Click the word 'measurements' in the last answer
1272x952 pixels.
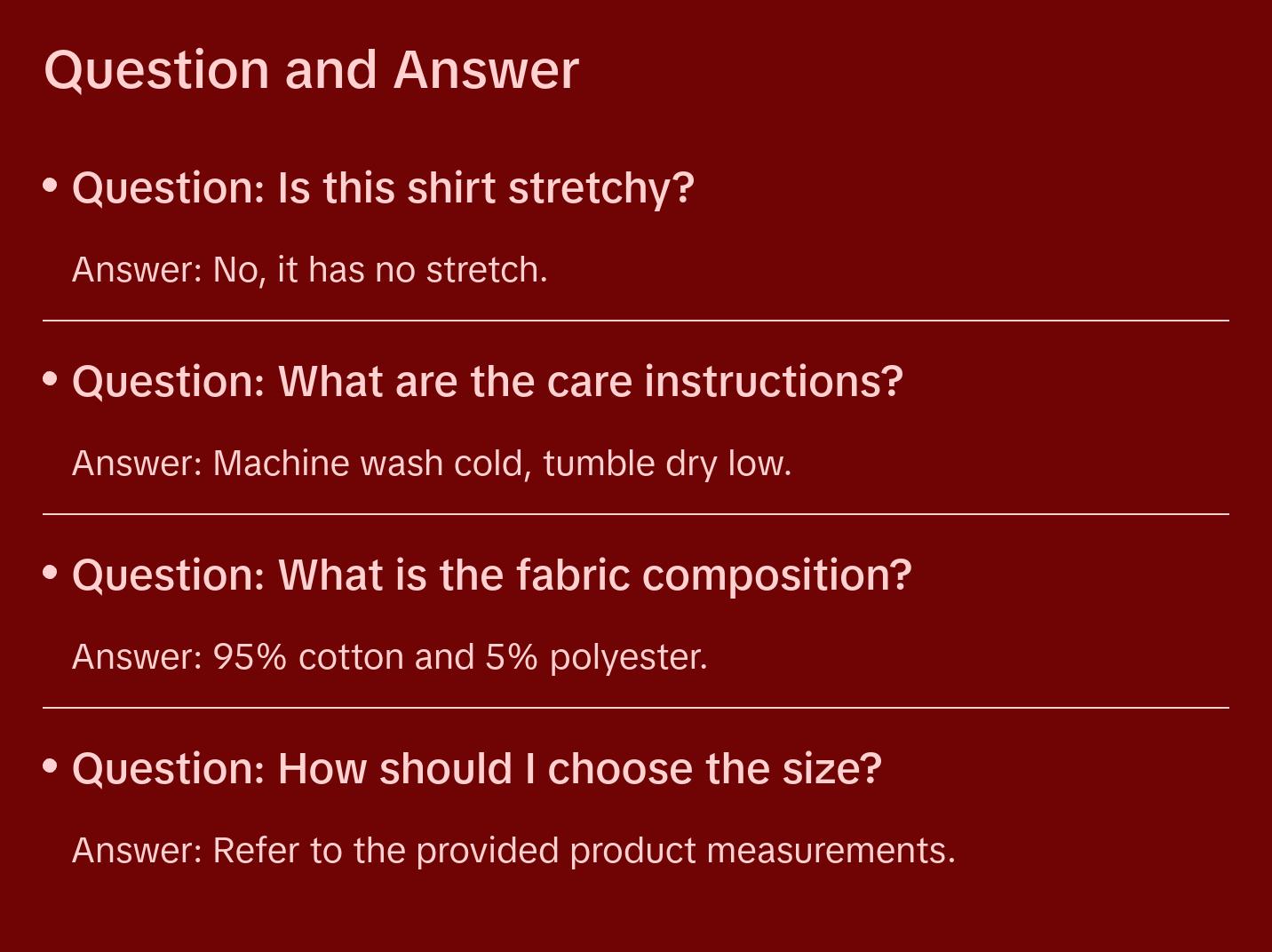827,851
